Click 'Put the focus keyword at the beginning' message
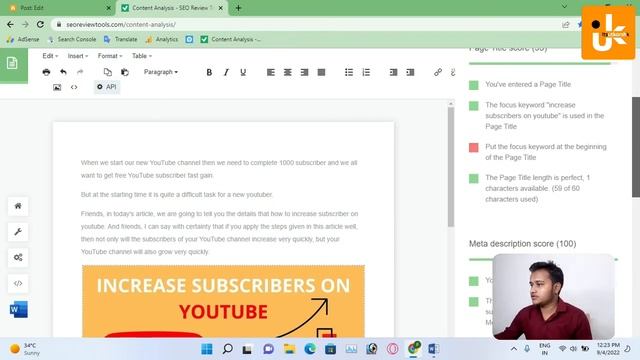The height and width of the screenshot is (360, 640). pyautogui.click(x=546, y=152)
